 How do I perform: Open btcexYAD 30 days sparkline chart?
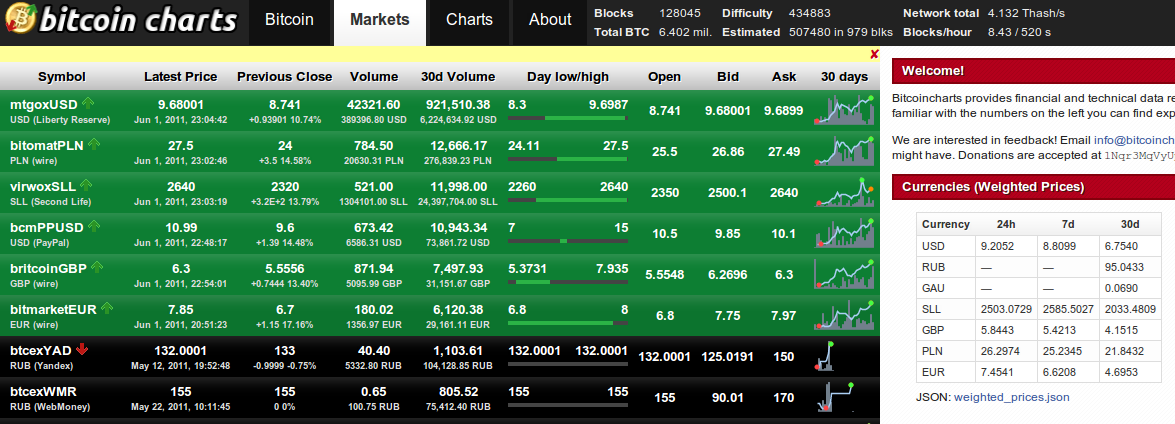click(x=825, y=356)
